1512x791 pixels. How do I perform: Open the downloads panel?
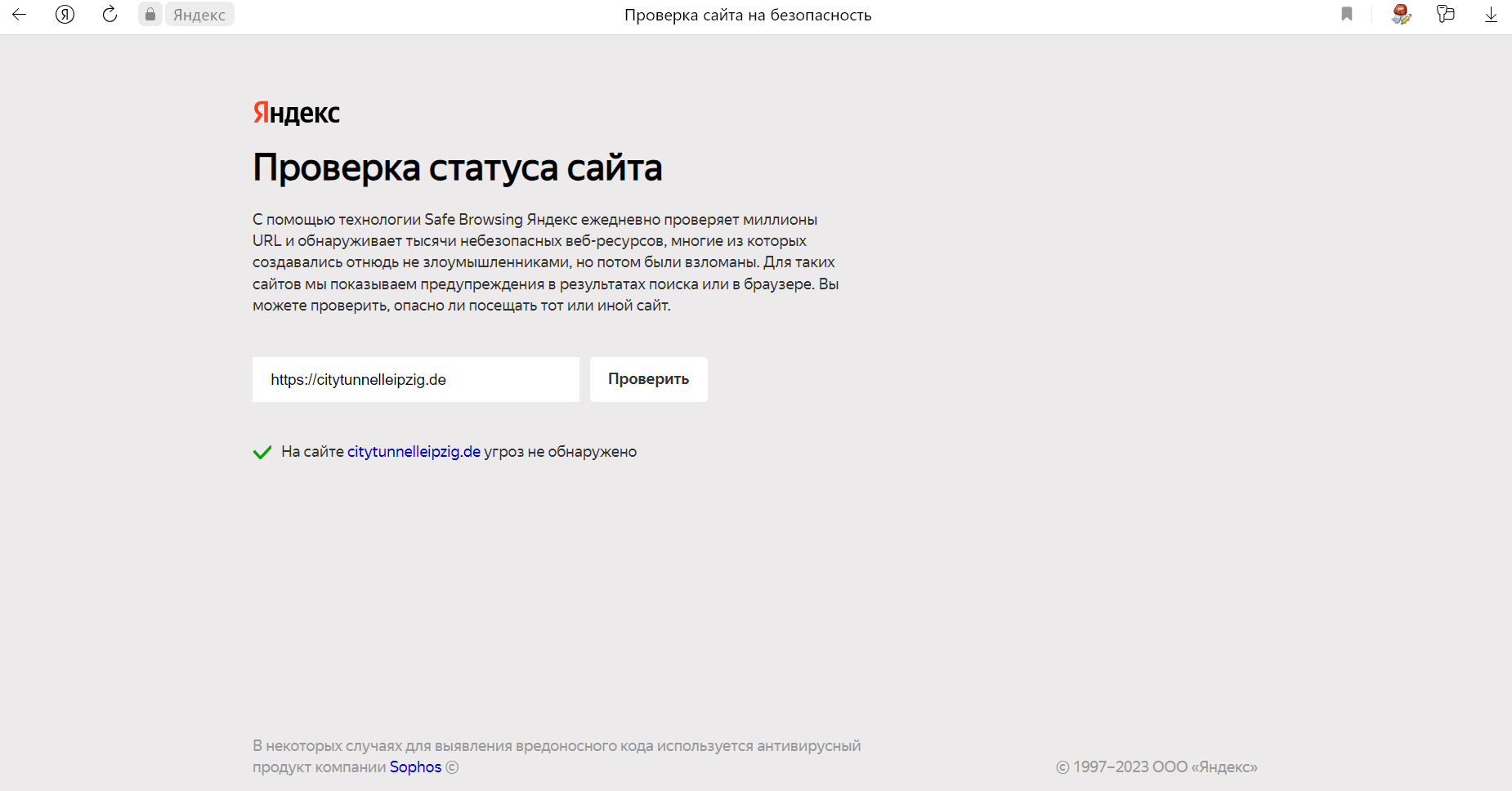pos(1491,15)
